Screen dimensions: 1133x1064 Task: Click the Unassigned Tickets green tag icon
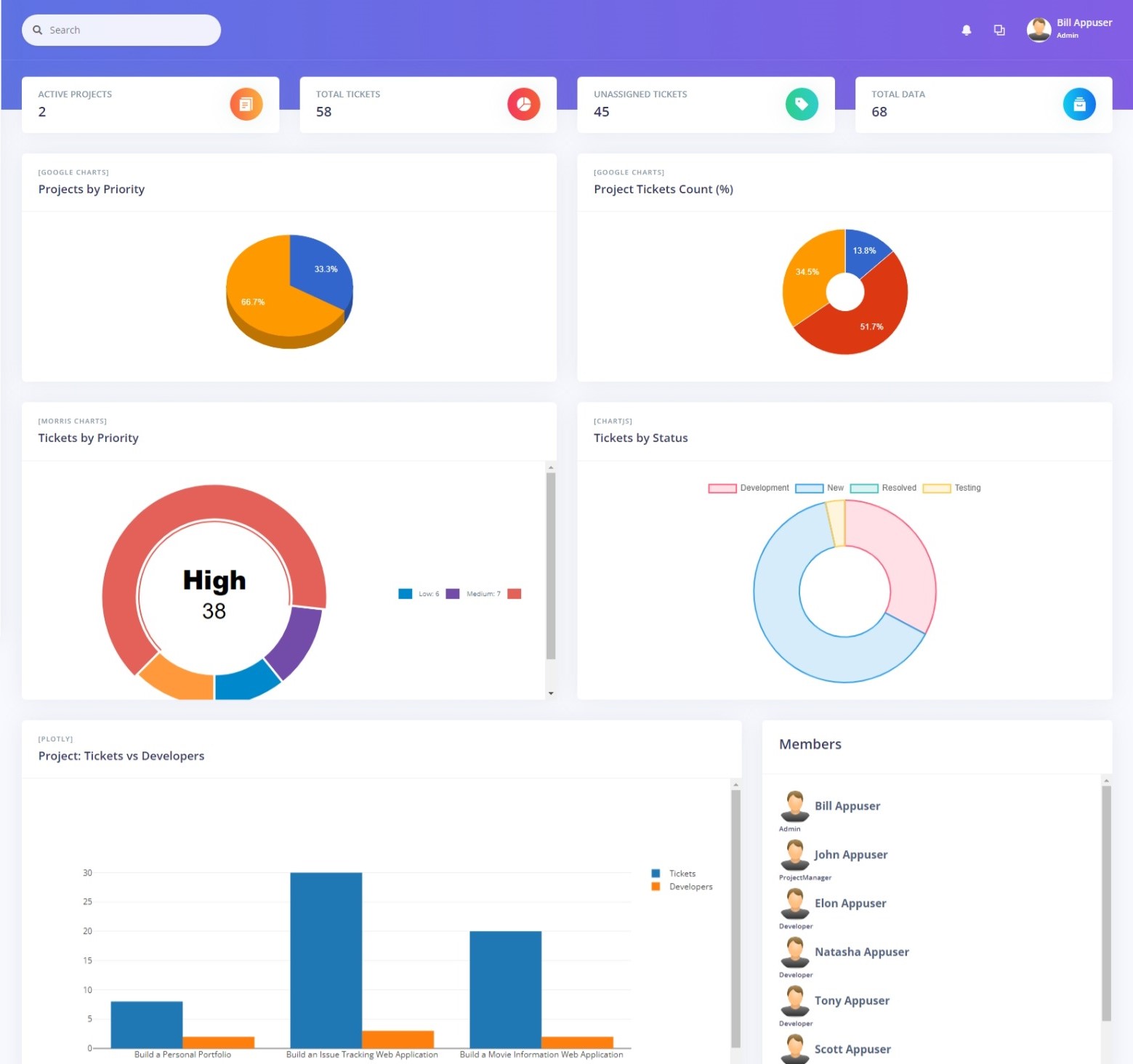801,105
